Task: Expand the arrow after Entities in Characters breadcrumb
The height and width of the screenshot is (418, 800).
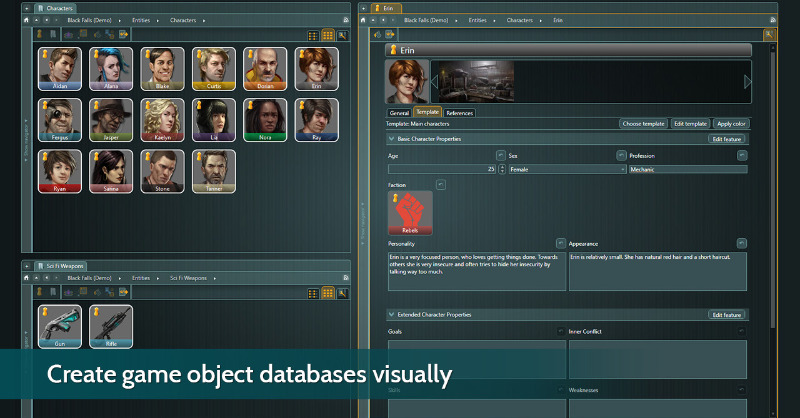Action: click(158, 20)
